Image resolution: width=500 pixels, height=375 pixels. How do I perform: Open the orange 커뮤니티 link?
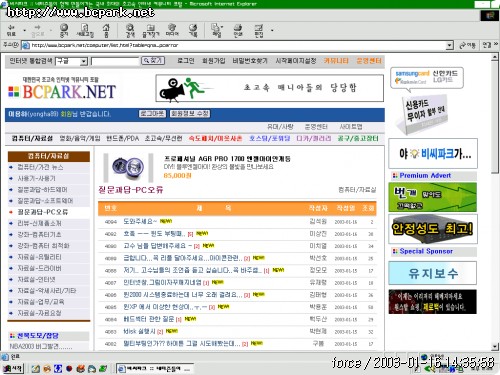pyautogui.click(x=336, y=61)
